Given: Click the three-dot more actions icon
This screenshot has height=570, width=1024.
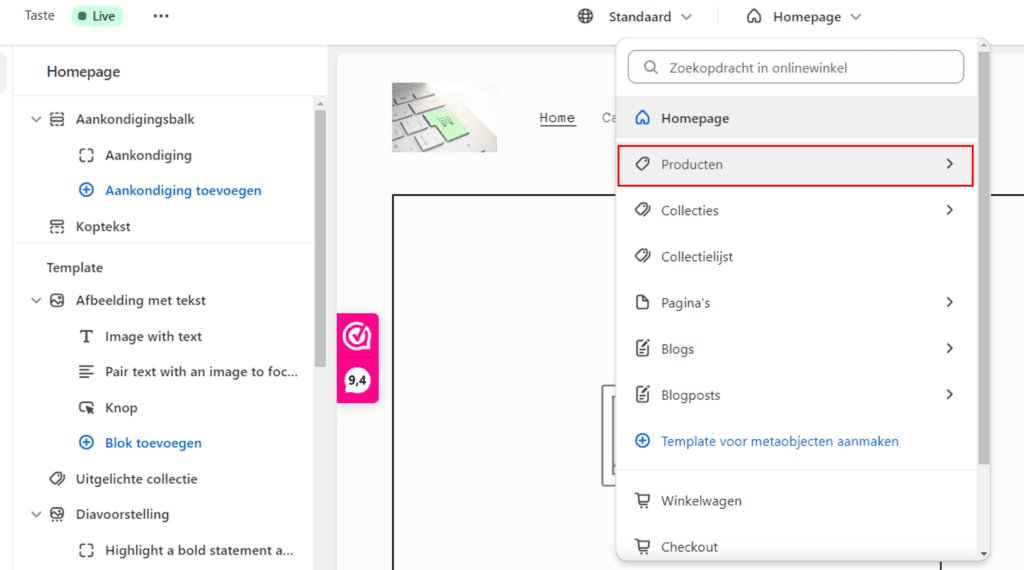Looking at the screenshot, I should [161, 16].
